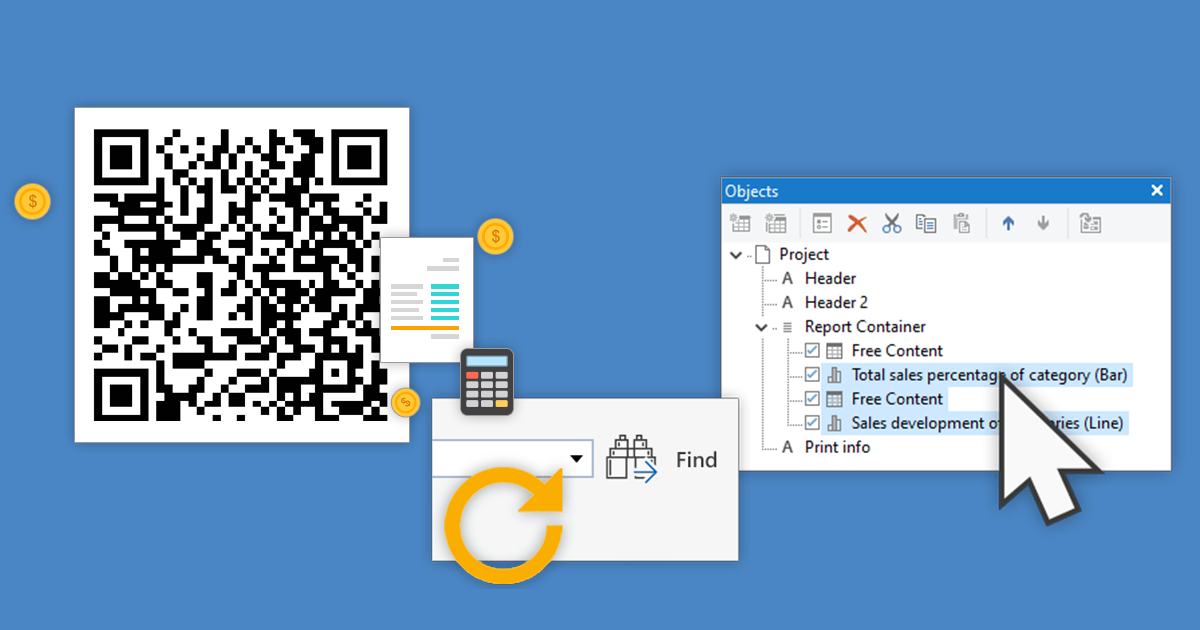Click the Objects panel title

[751, 191]
